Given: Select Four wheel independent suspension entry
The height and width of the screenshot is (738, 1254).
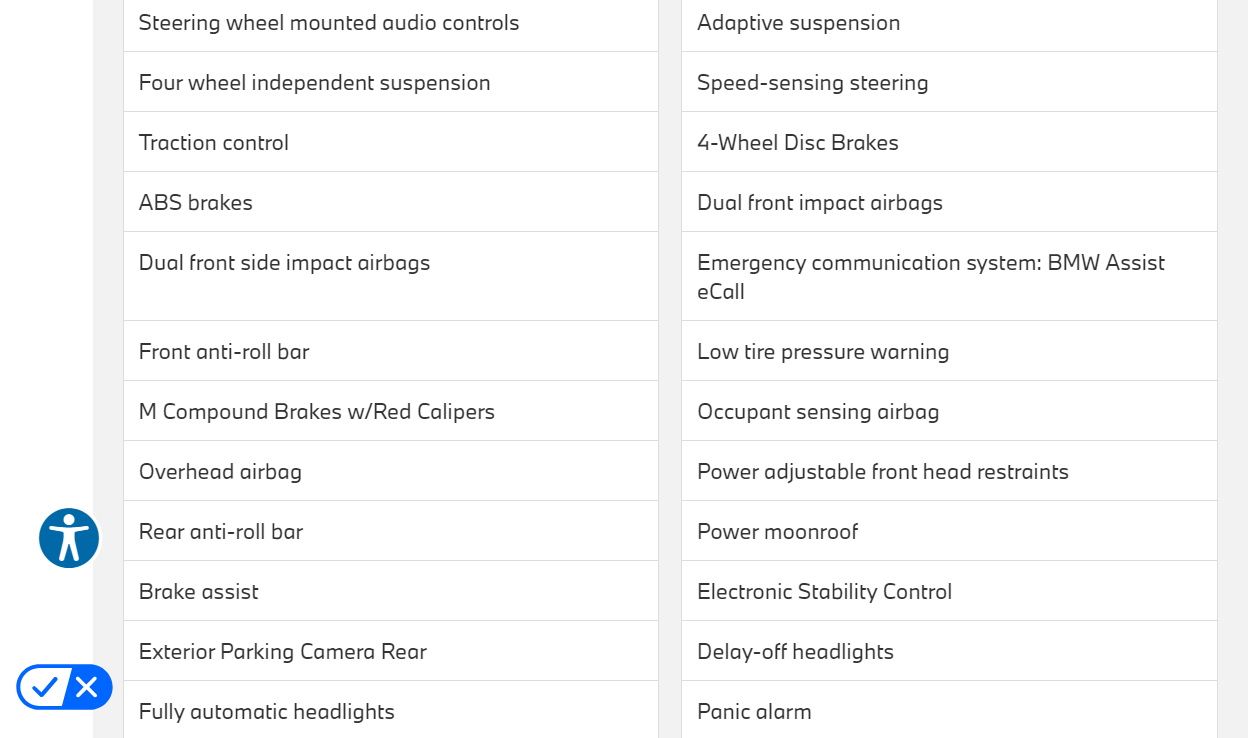Looking at the screenshot, I should pyautogui.click(x=314, y=83).
